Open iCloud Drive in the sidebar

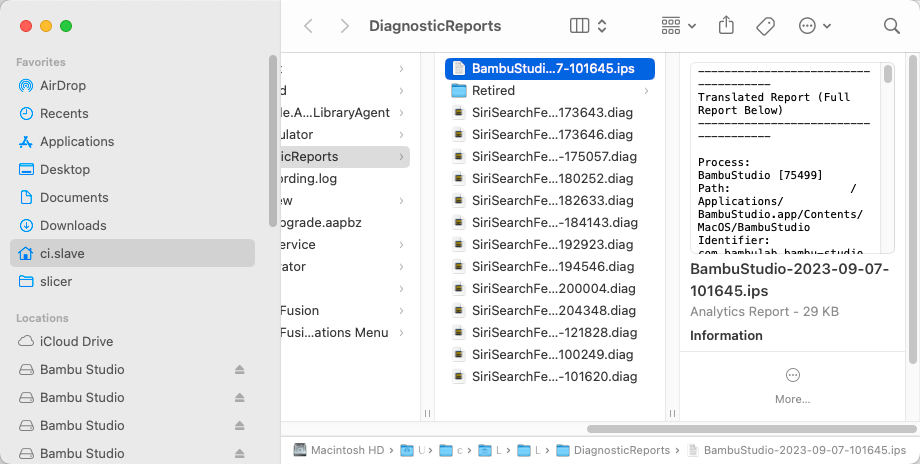(133, 341)
